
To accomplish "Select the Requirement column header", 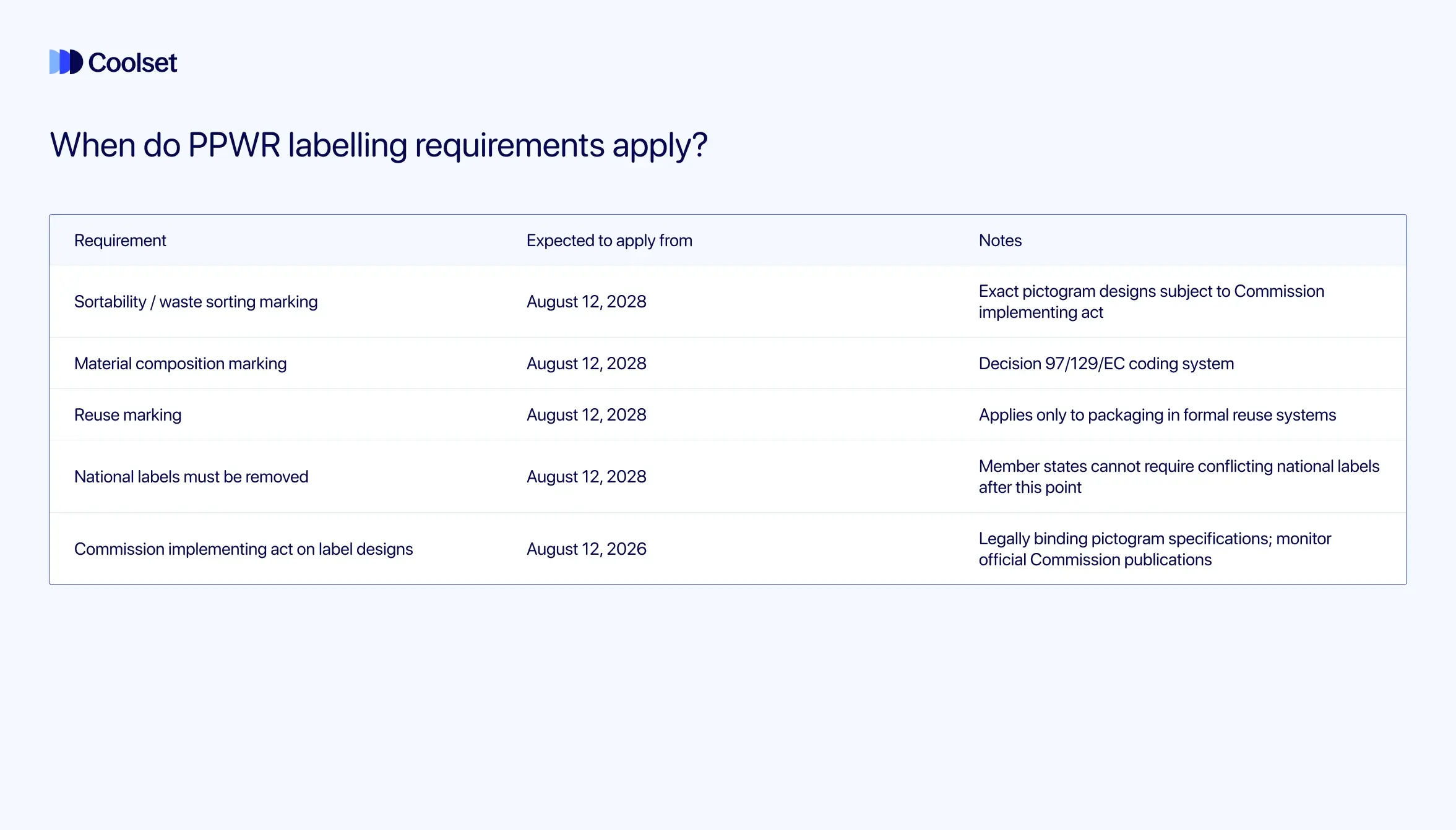I will pos(120,241).
